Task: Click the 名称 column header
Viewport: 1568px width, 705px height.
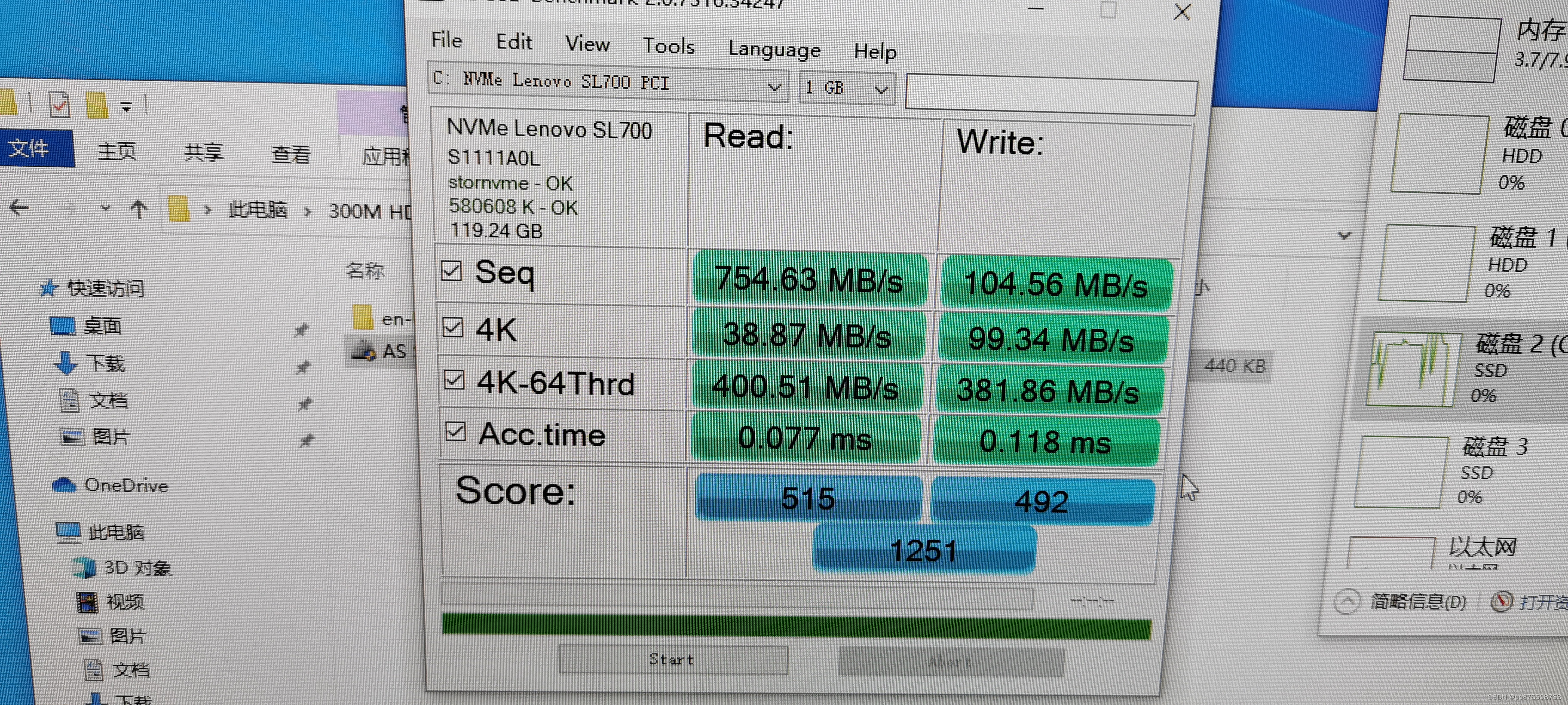Action: click(x=364, y=270)
